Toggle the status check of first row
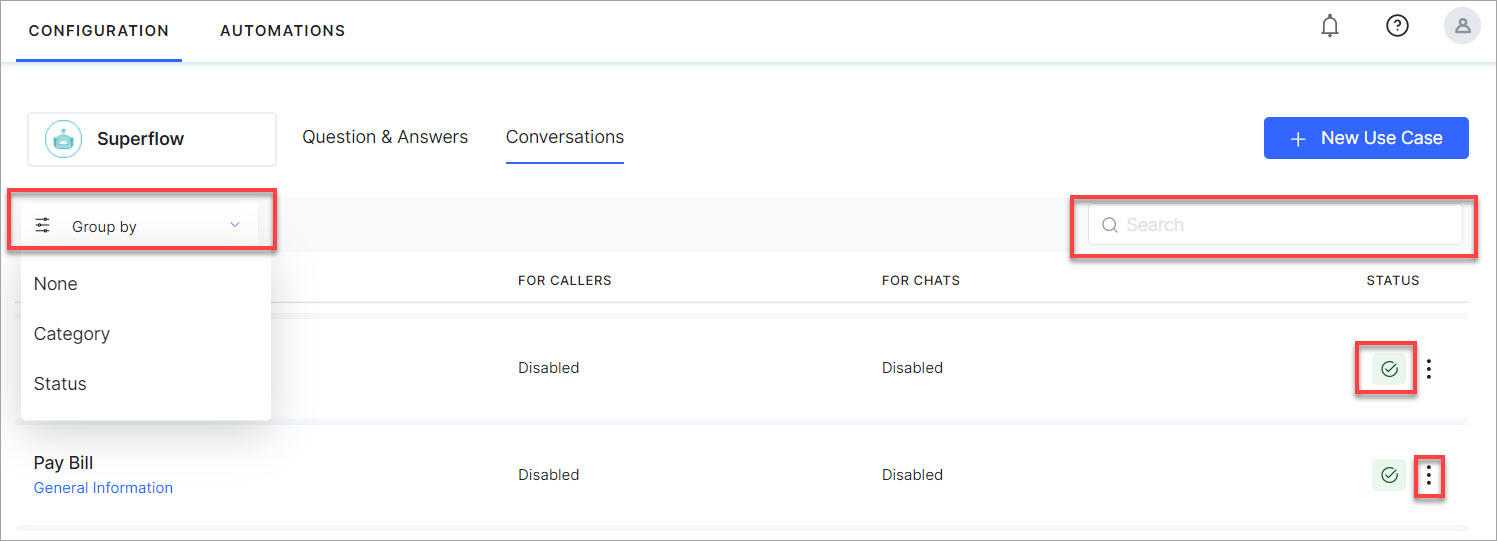The height and width of the screenshot is (541, 1497). [x=1388, y=369]
